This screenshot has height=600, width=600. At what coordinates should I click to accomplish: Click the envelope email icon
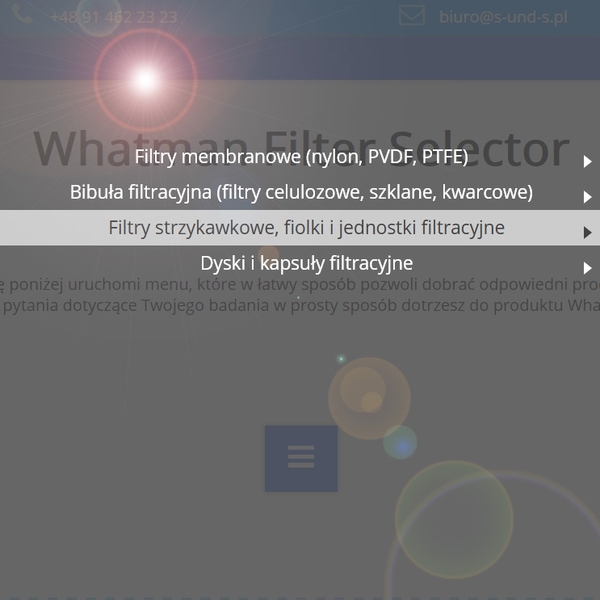pos(412,15)
